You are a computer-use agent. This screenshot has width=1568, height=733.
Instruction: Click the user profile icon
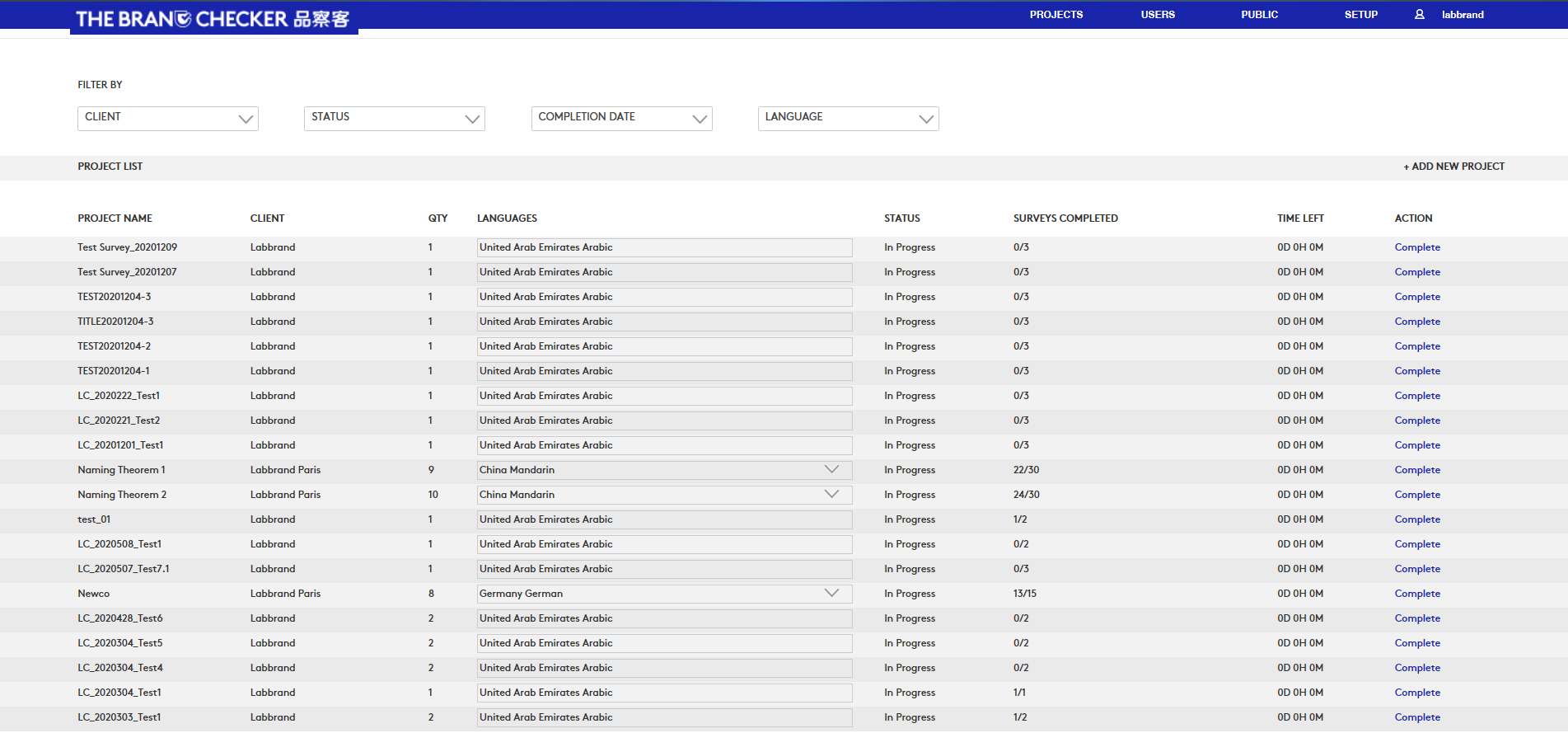[1419, 15]
